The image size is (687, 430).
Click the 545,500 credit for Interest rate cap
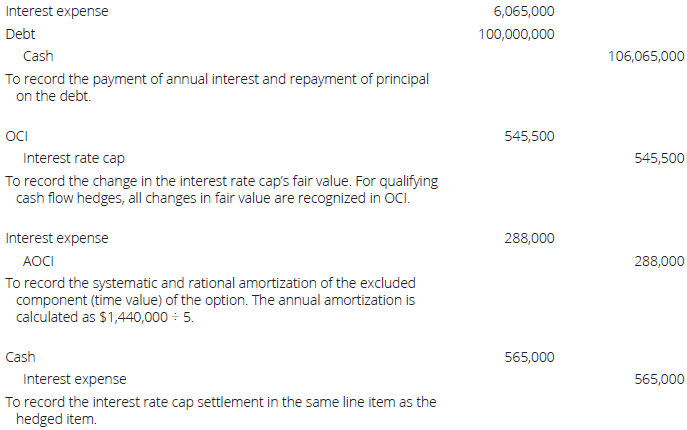660,158
